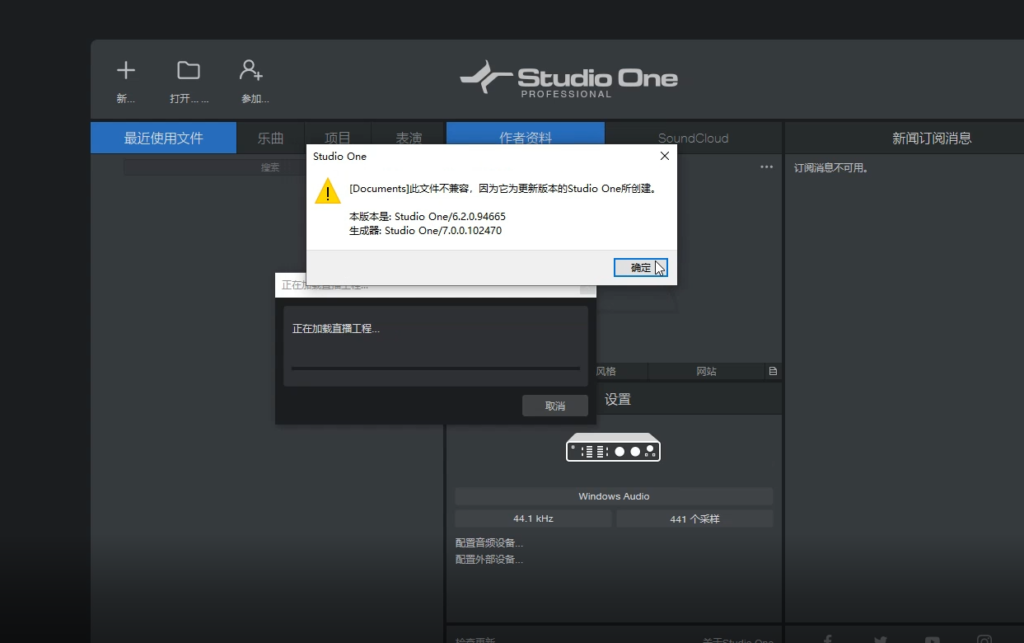Image resolution: width=1024 pixels, height=643 pixels.
Task: Cancel loading the live project
Action: [555, 405]
